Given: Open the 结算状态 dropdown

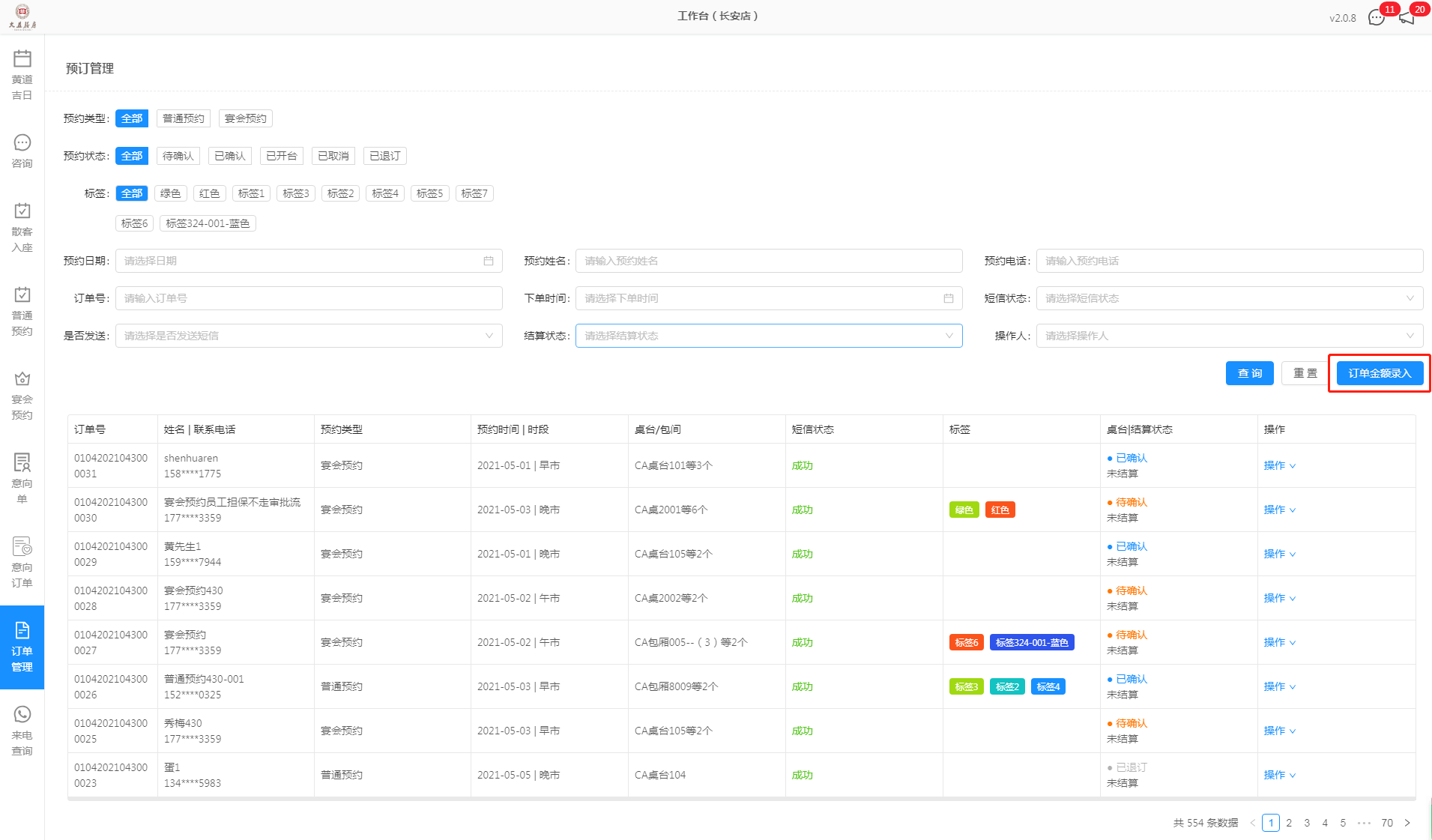Looking at the screenshot, I should click(769, 336).
